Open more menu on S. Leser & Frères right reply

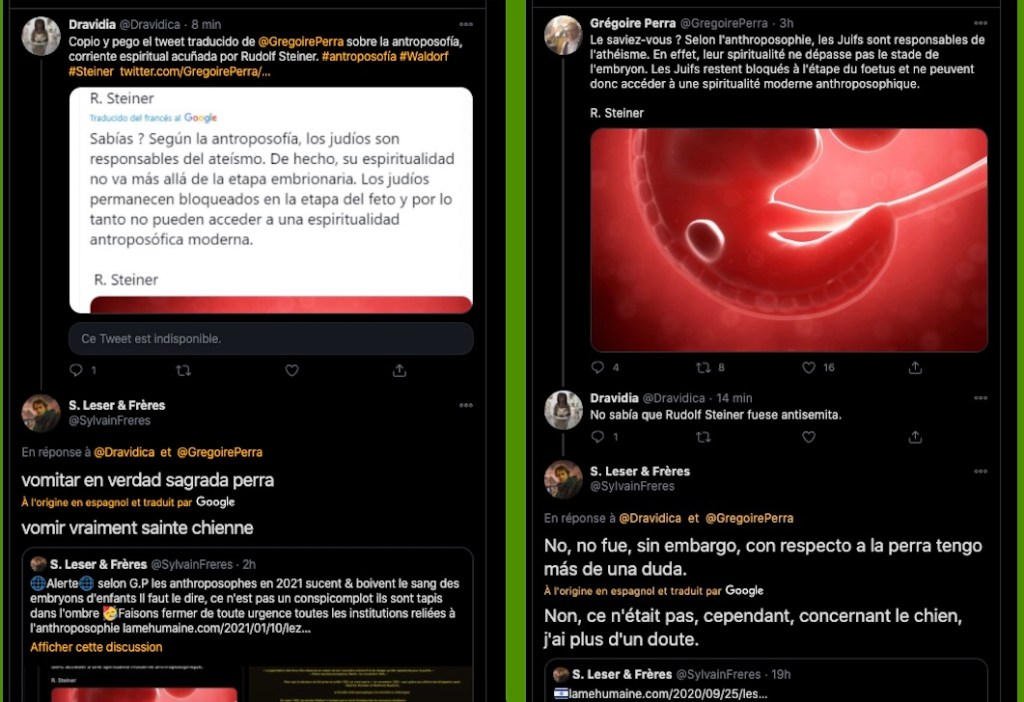click(980, 471)
